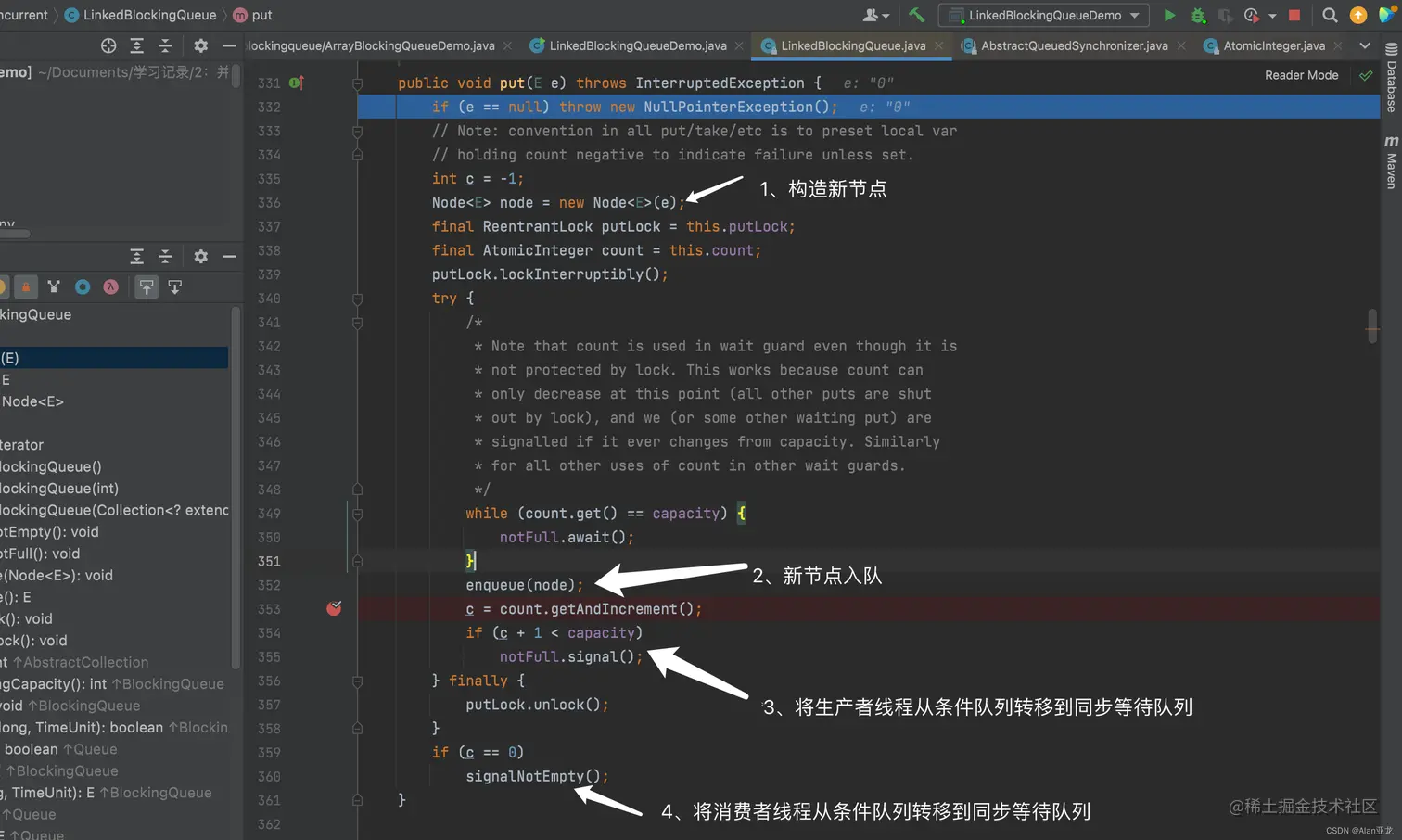This screenshot has height=840, width=1402.
Task: Enable Reader Mode in the editor
Action: (x=1301, y=75)
